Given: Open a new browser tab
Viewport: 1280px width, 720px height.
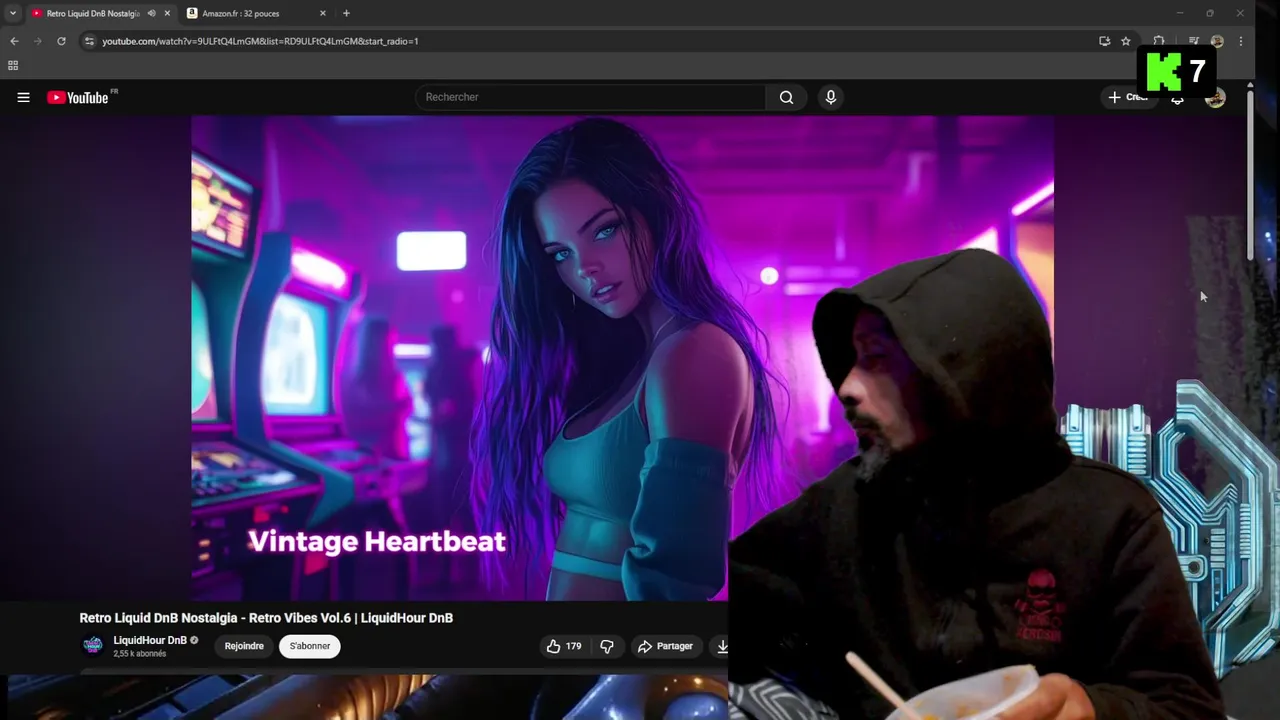Looking at the screenshot, I should point(346,13).
